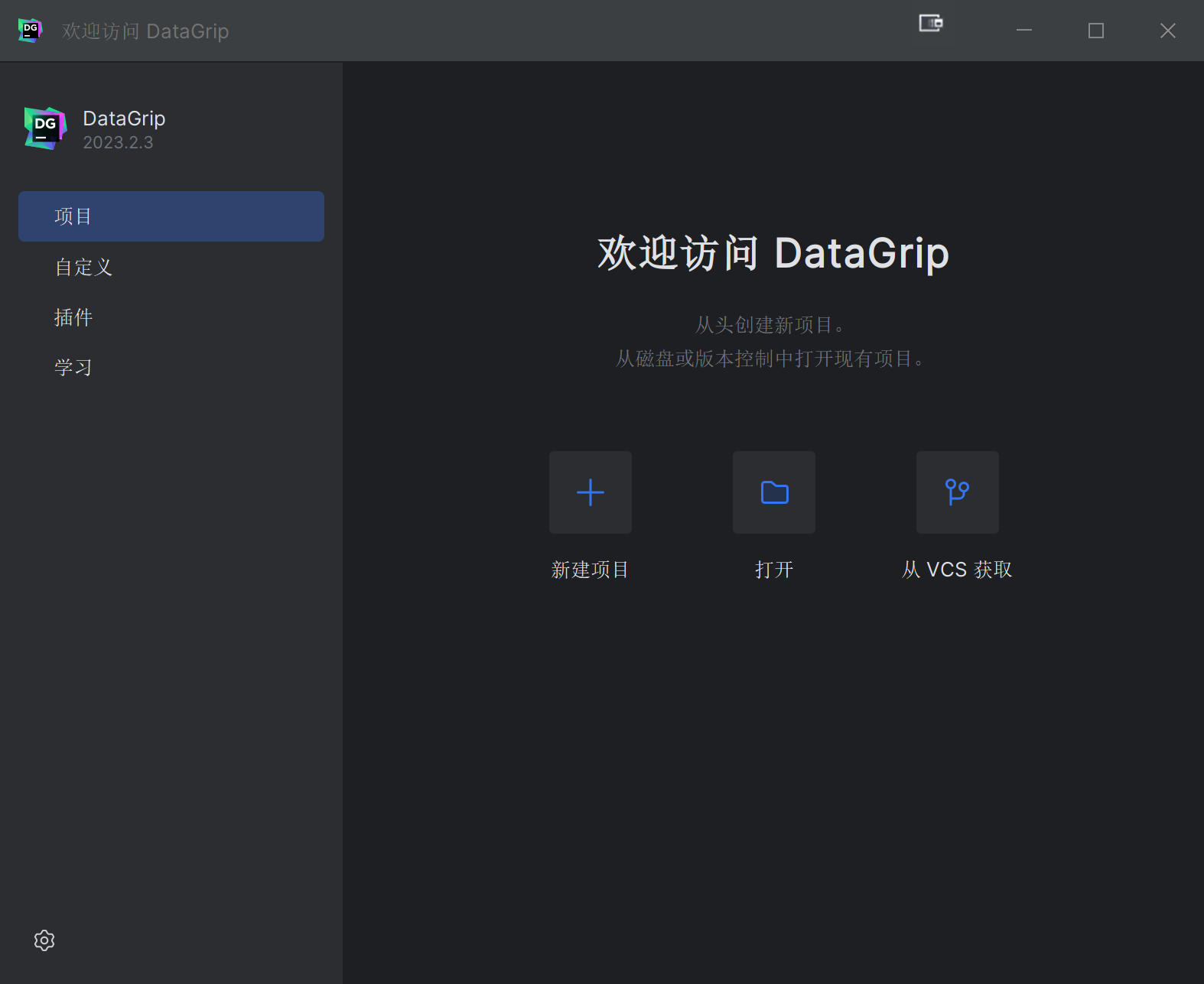Switch to the 自定义 tab
The width and height of the screenshot is (1204, 984).
pyautogui.click(x=171, y=267)
